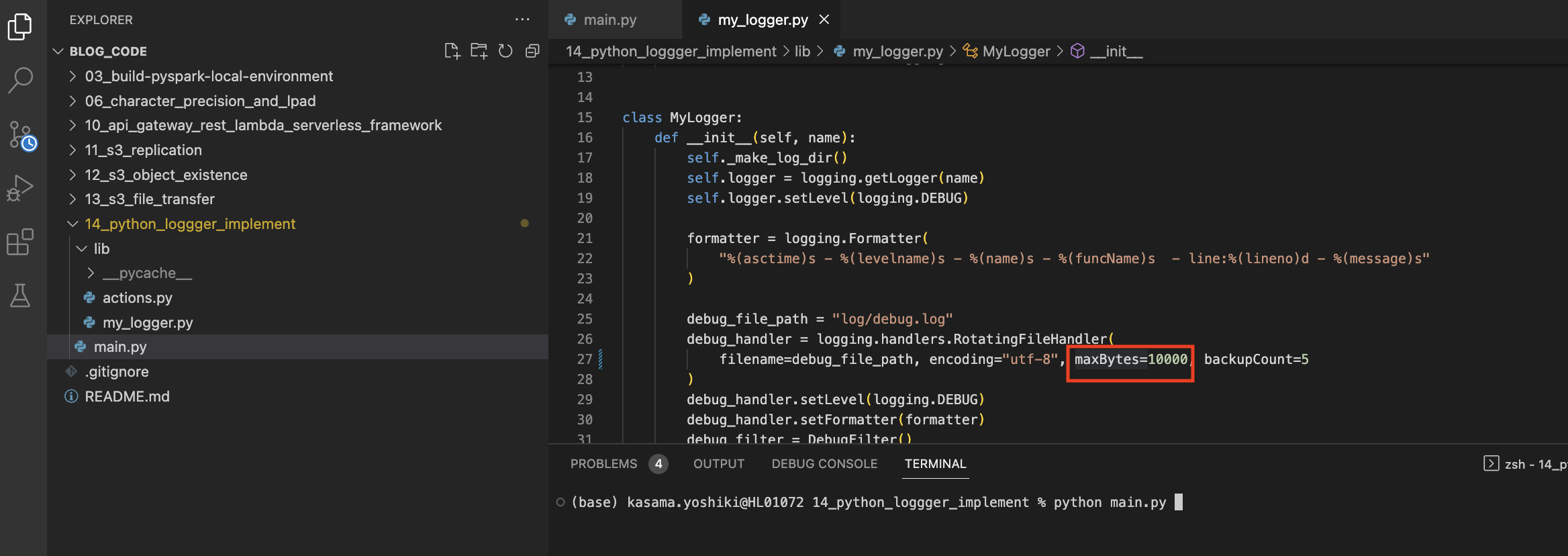Click self.logger.setLevel(logging.DEBUG) on line 19
The height and width of the screenshot is (556, 1568).
[x=828, y=198]
